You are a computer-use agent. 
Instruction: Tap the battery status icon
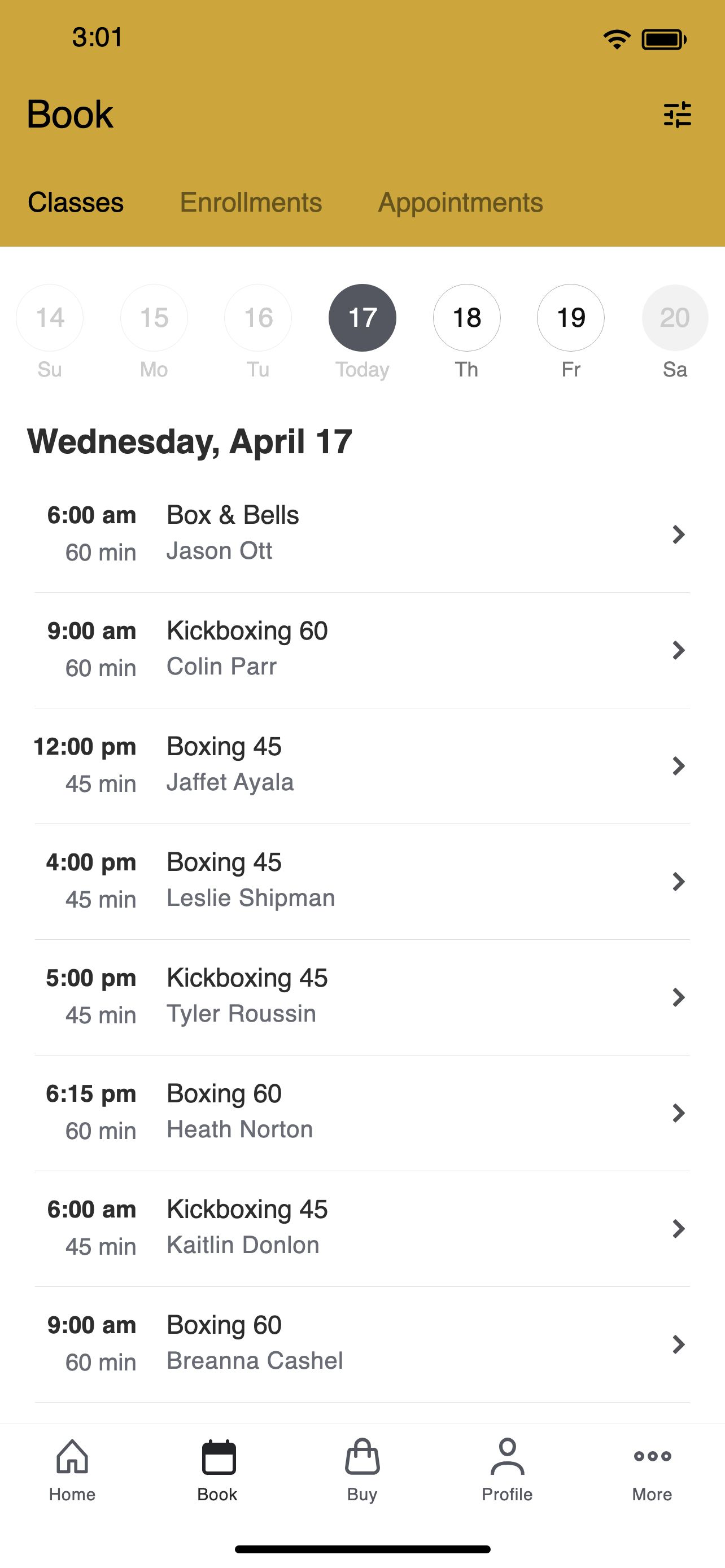click(x=664, y=40)
